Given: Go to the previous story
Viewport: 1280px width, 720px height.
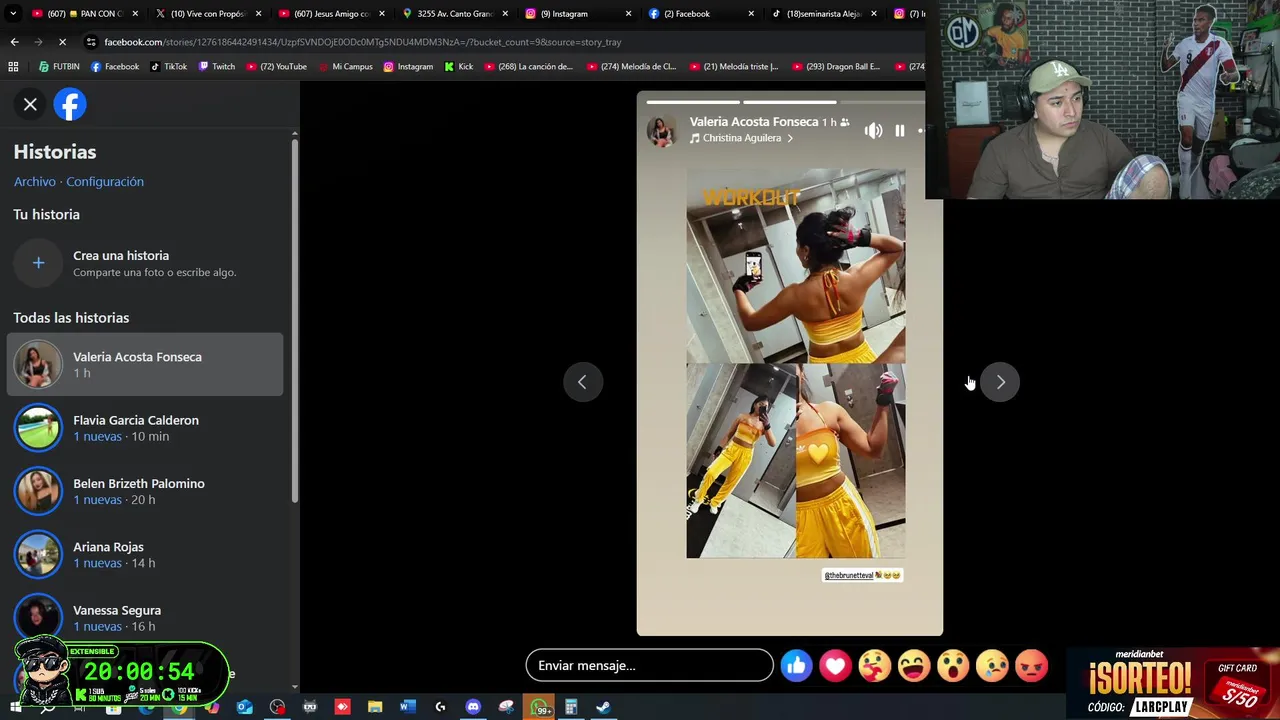Looking at the screenshot, I should 582,382.
